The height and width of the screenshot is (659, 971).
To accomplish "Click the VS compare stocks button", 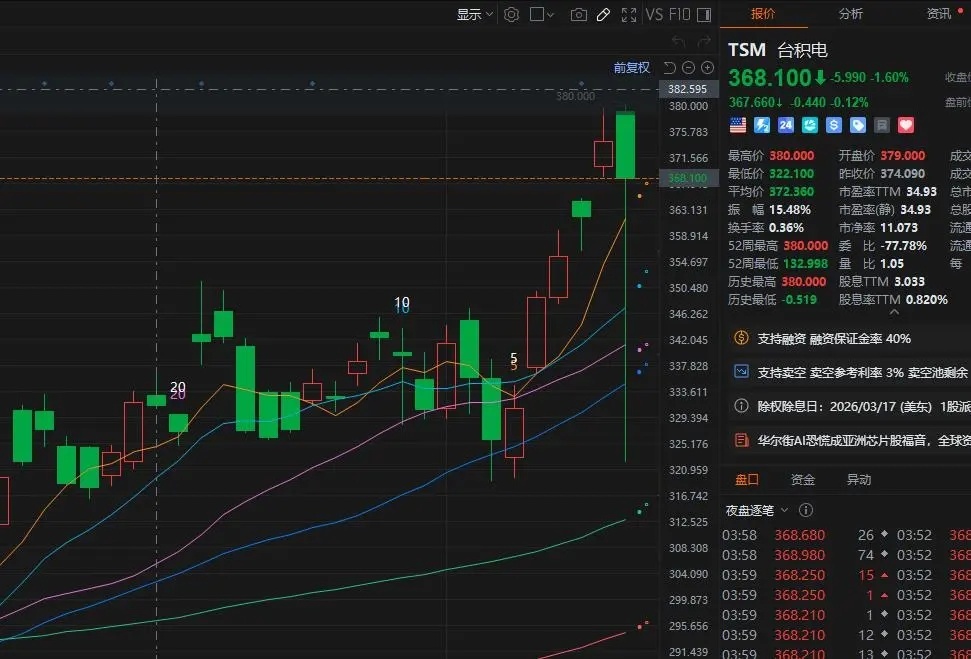I will 655,15.
